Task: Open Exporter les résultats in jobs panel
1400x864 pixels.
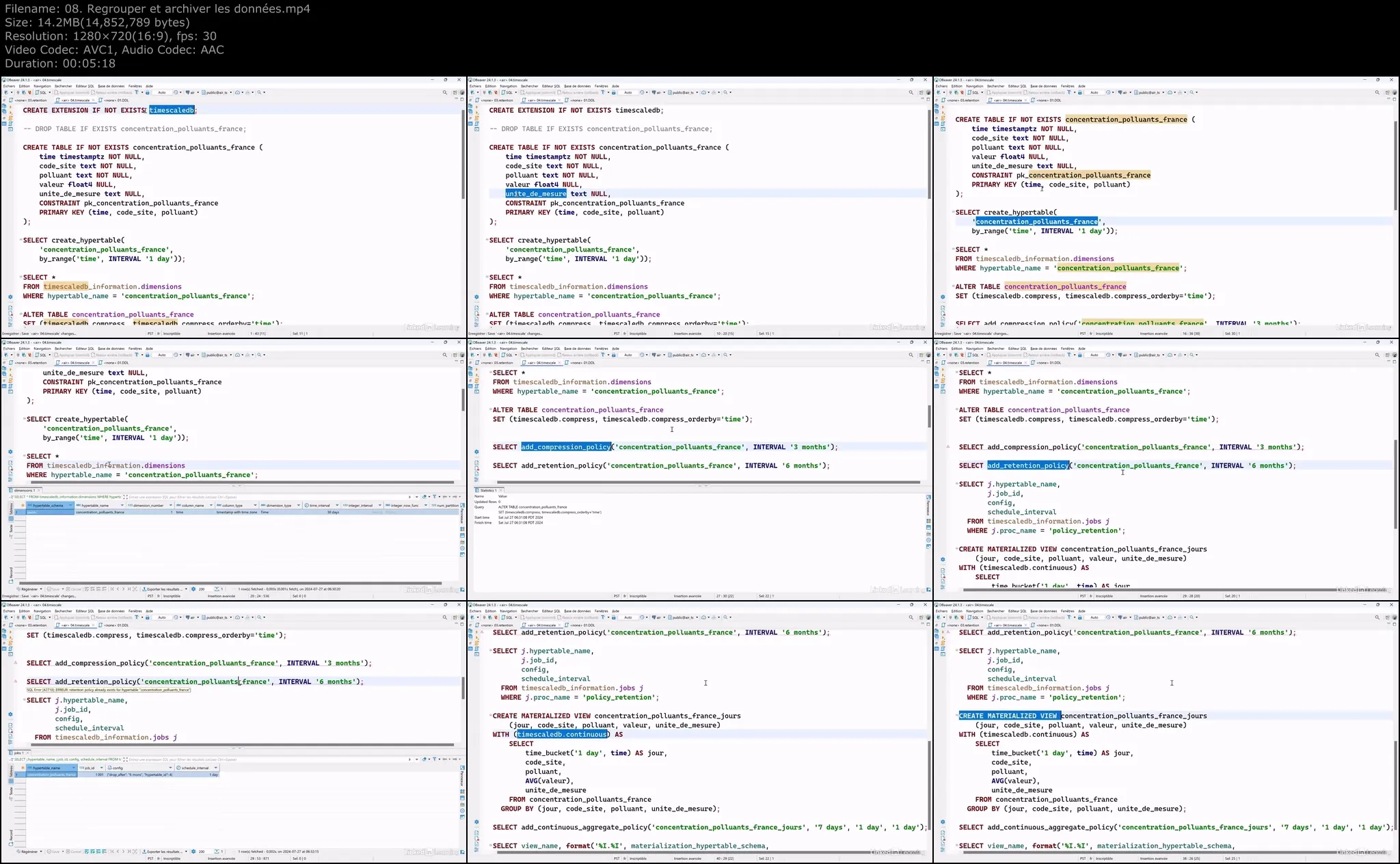Action: click(164, 852)
